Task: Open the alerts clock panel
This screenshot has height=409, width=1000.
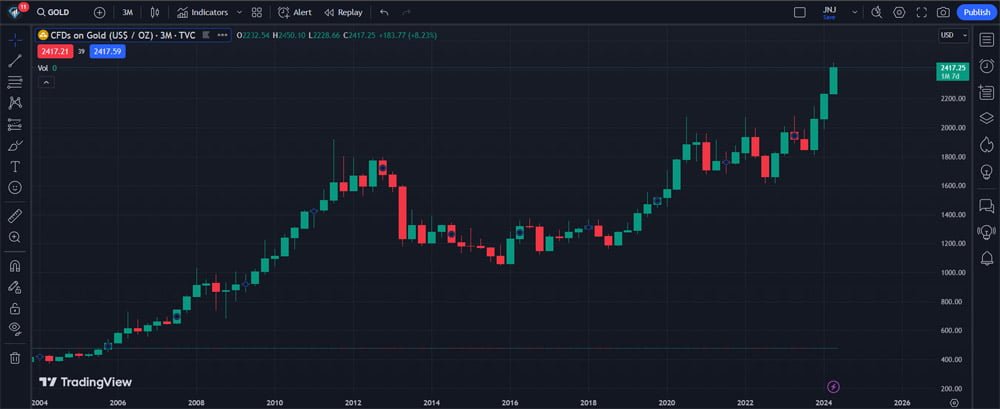Action: pyautogui.click(x=987, y=66)
